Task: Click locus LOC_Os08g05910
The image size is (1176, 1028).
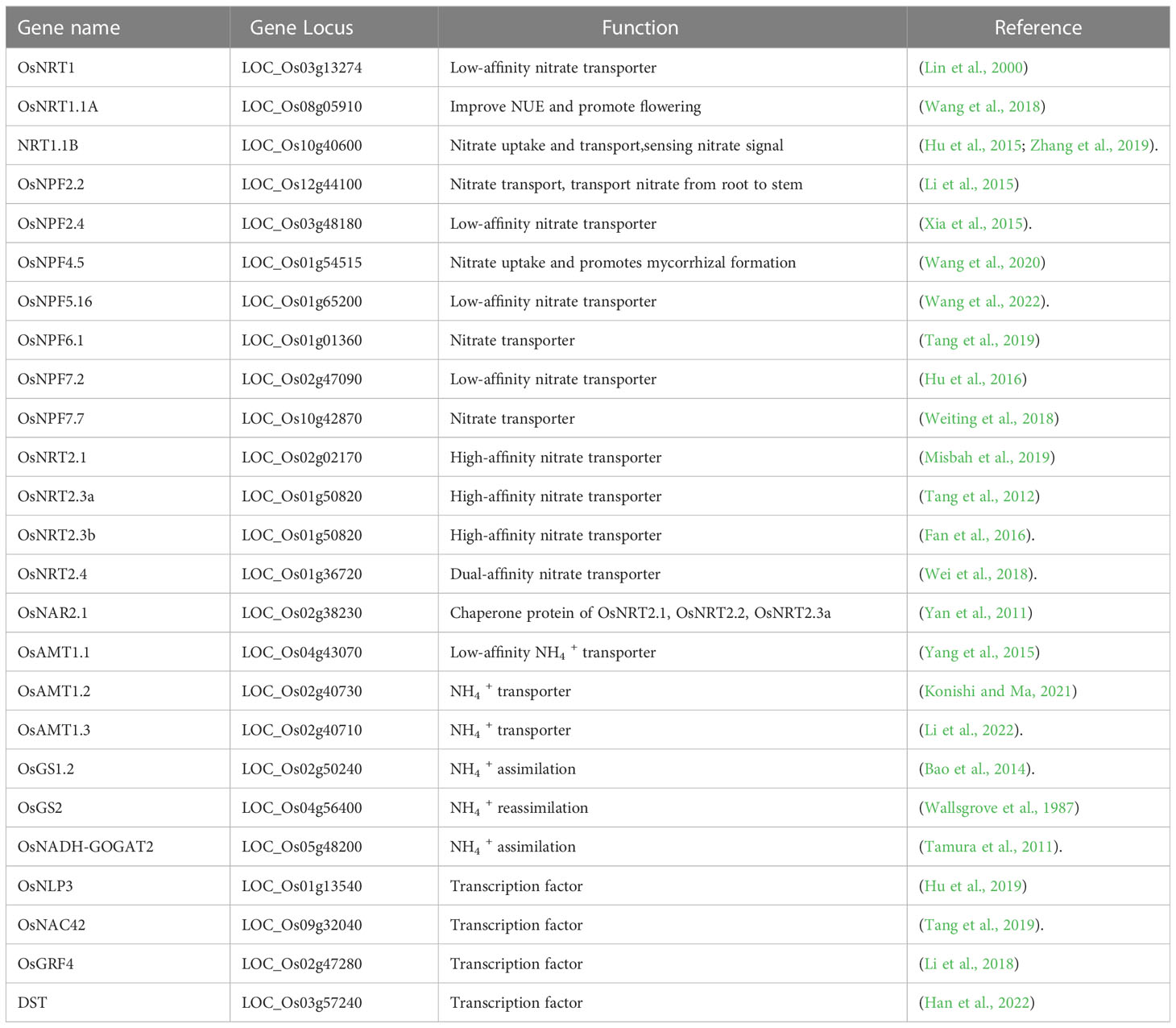Action: pyautogui.click(x=302, y=106)
